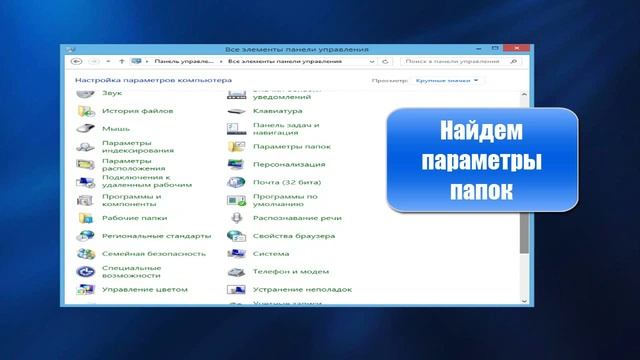Open the История файлов icon
Screen dimensions: 640x360
point(86,111)
